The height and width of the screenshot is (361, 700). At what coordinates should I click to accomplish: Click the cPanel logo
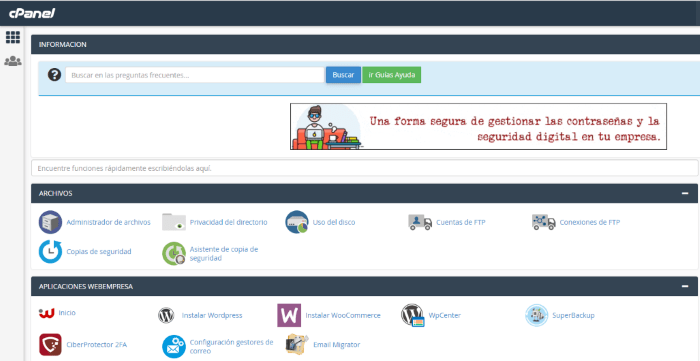pyautogui.click(x=32, y=13)
